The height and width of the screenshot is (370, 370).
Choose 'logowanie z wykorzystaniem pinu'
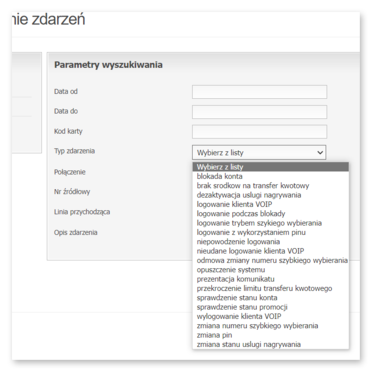(x=271, y=232)
